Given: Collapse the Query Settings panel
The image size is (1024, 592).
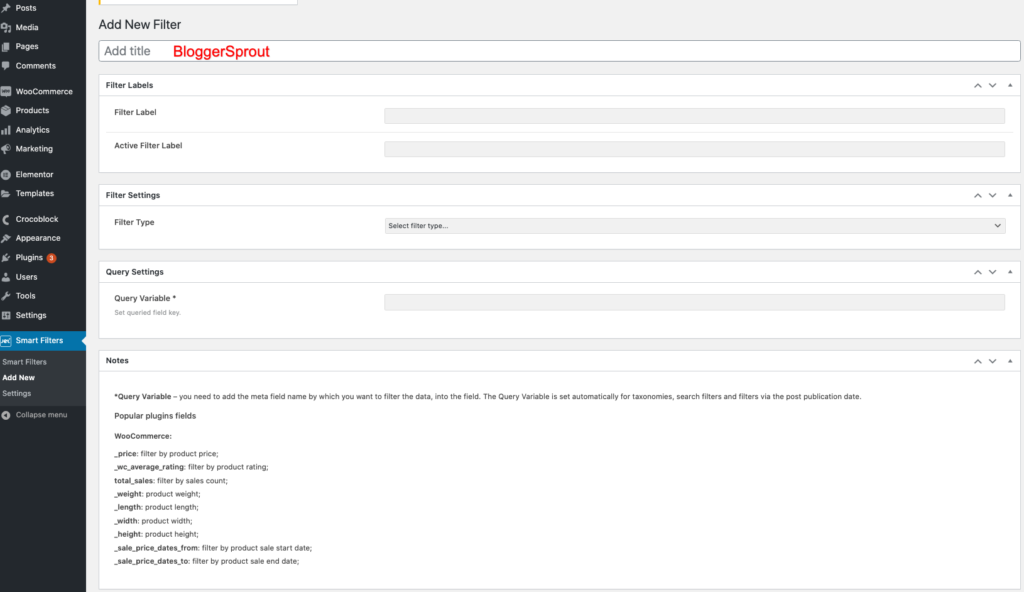Looking at the screenshot, I should 1010,272.
